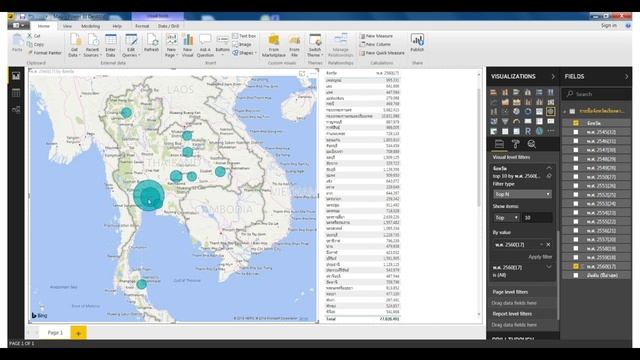Collapse the Visualizations pane arrow
640x360 pixels.
pos(553,76)
